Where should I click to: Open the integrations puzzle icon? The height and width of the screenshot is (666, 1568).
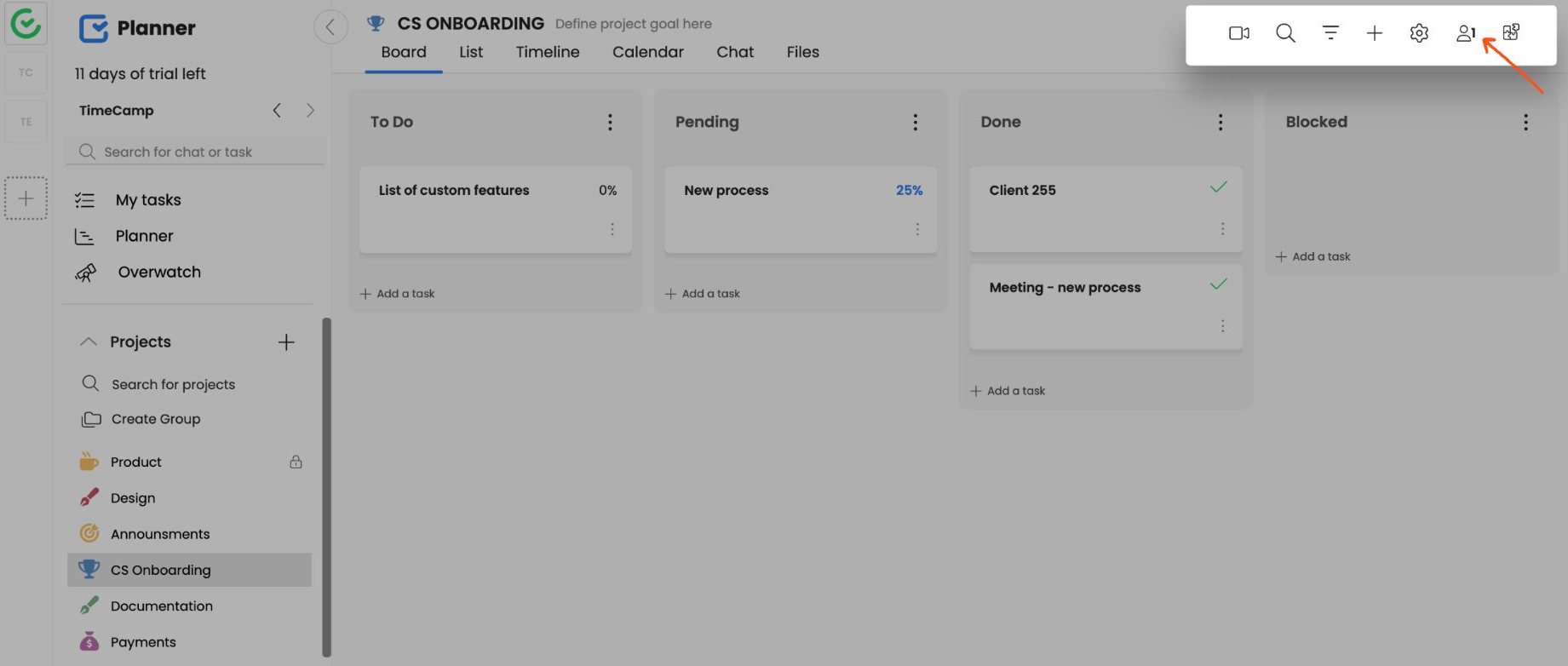pos(1511,32)
